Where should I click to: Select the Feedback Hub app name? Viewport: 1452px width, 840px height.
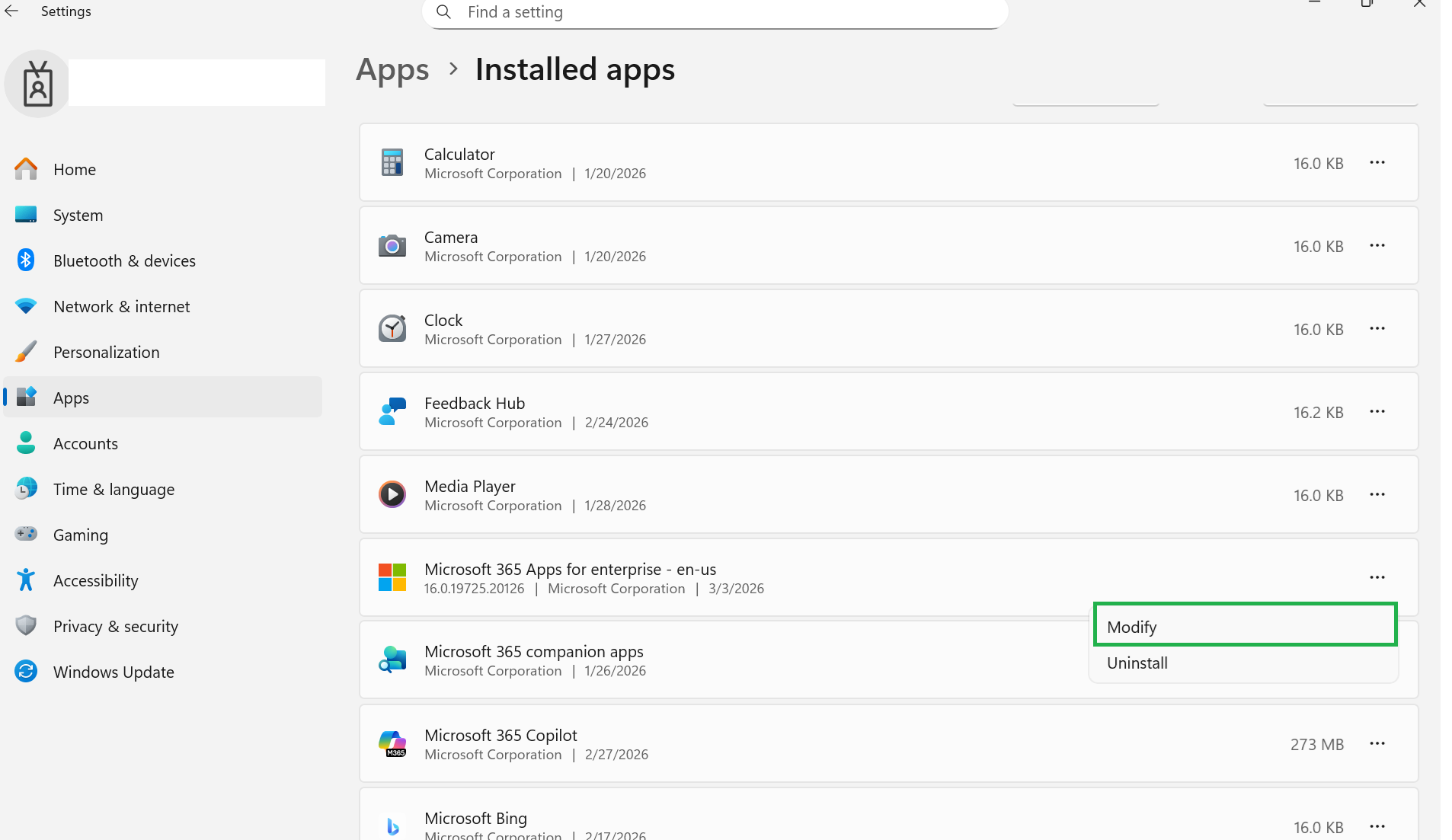pos(475,404)
